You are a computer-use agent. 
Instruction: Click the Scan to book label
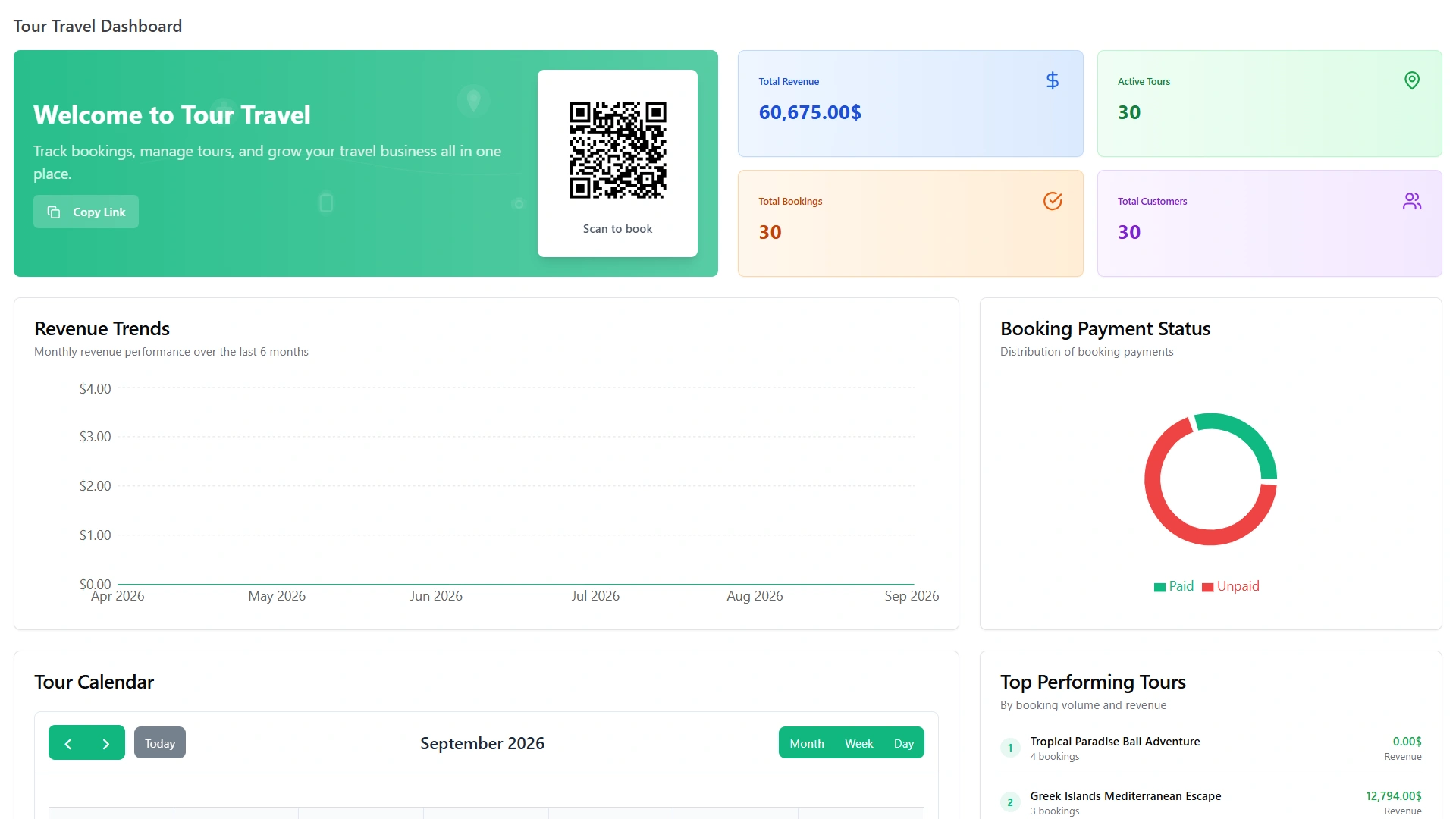point(617,228)
